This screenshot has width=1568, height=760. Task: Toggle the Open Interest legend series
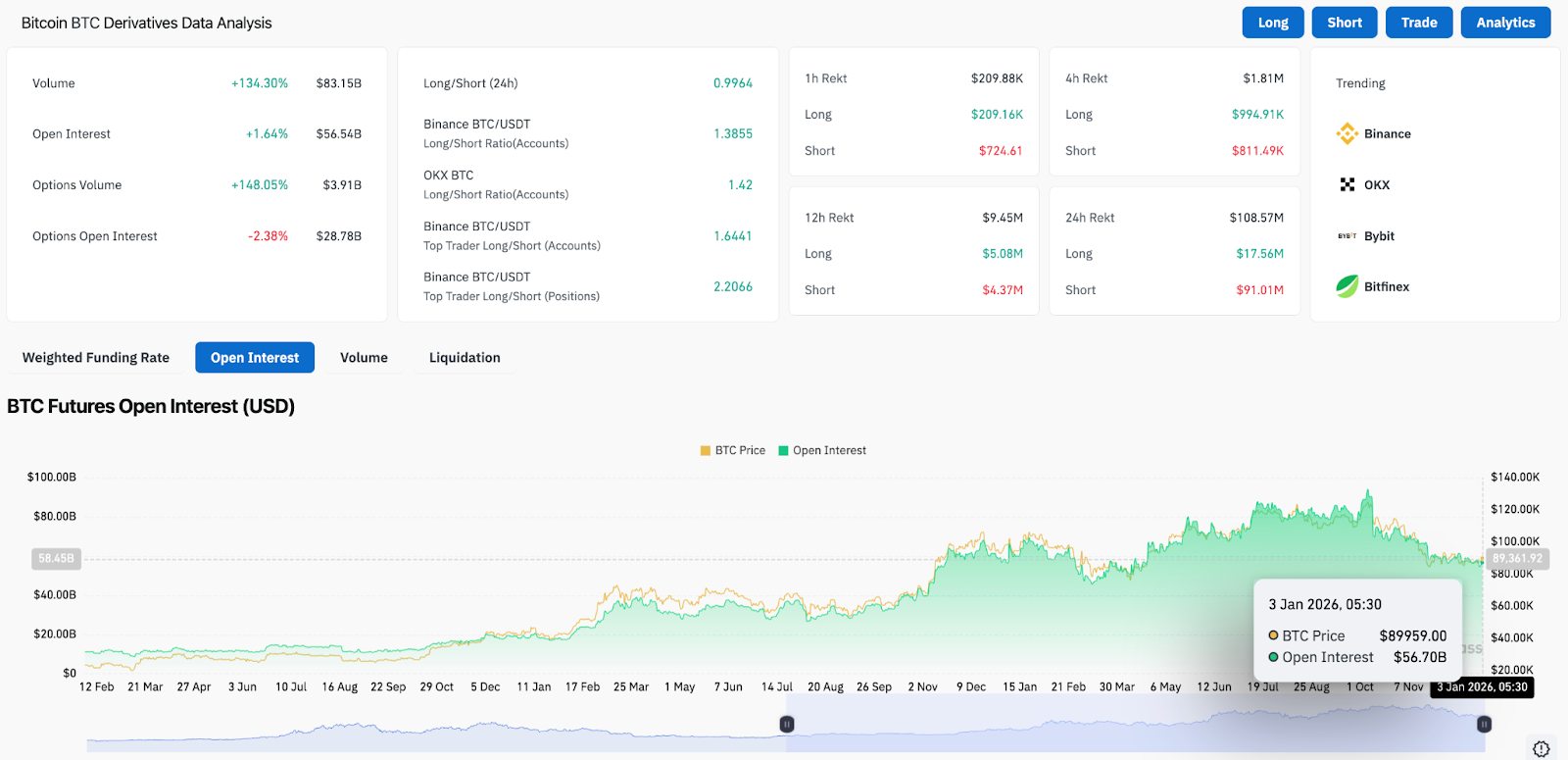821,450
